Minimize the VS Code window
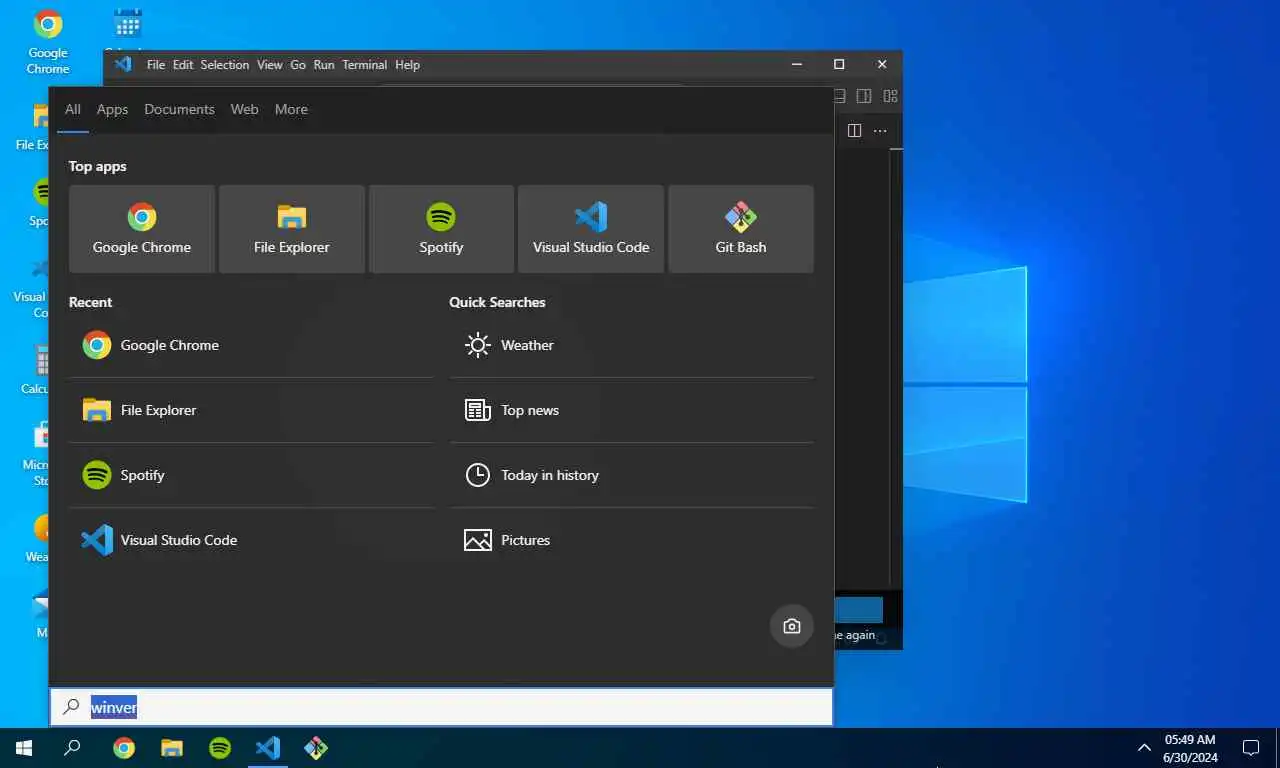The width and height of the screenshot is (1280, 768). point(797,64)
